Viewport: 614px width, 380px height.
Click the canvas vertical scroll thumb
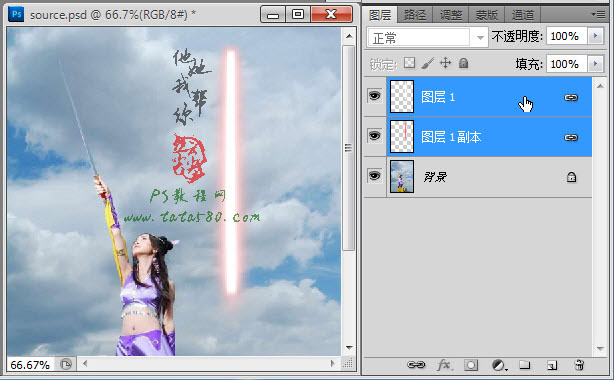349,148
